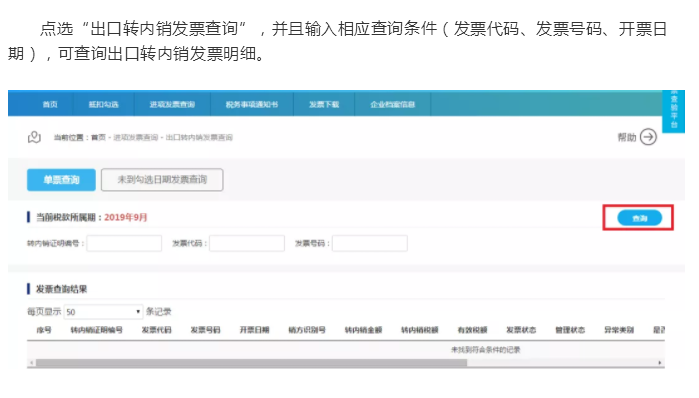
Task: Click the scrollbar right arrow
Action: [x=660, y=363]
